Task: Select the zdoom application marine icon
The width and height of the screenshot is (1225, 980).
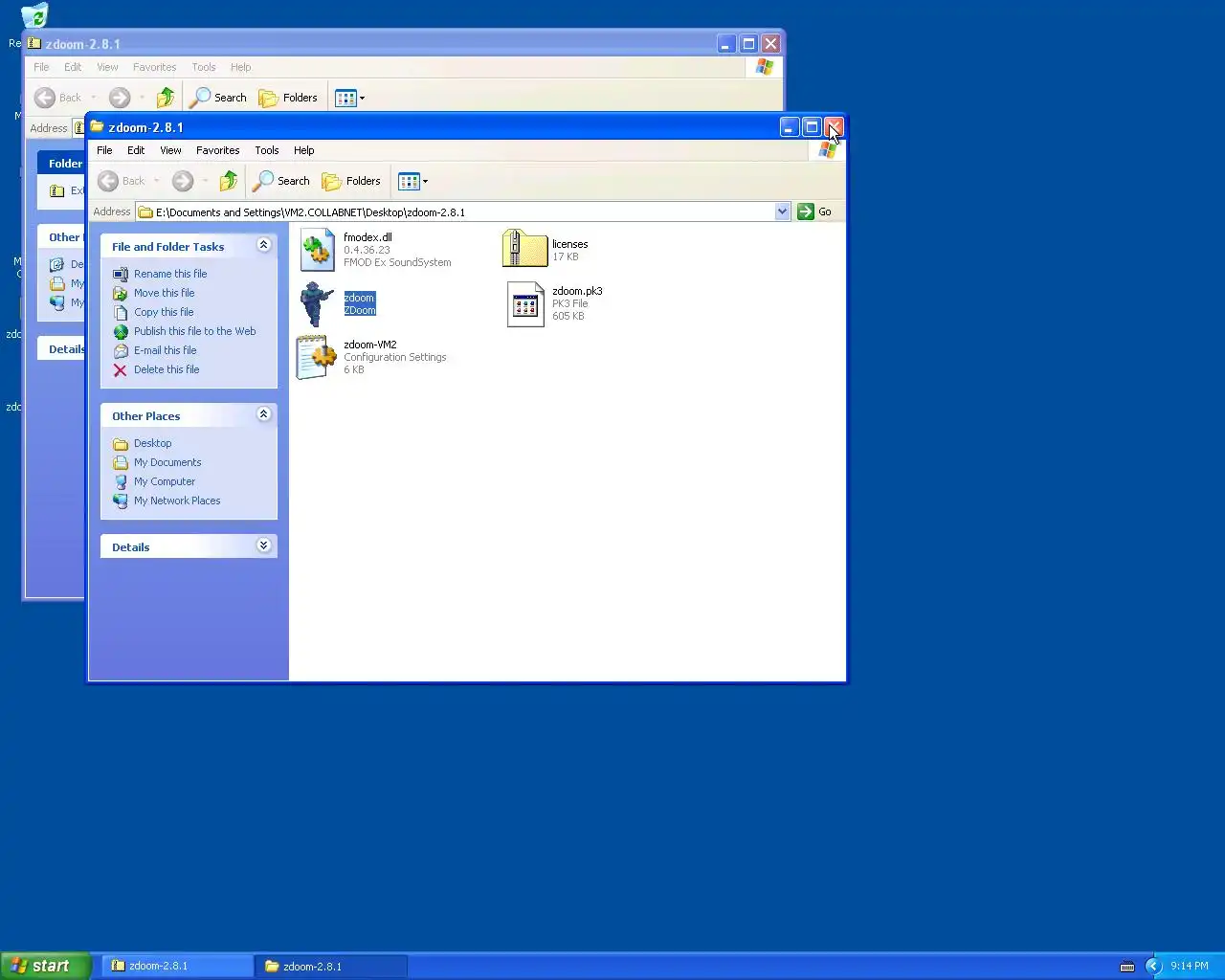Action: [x=317, y=304]
